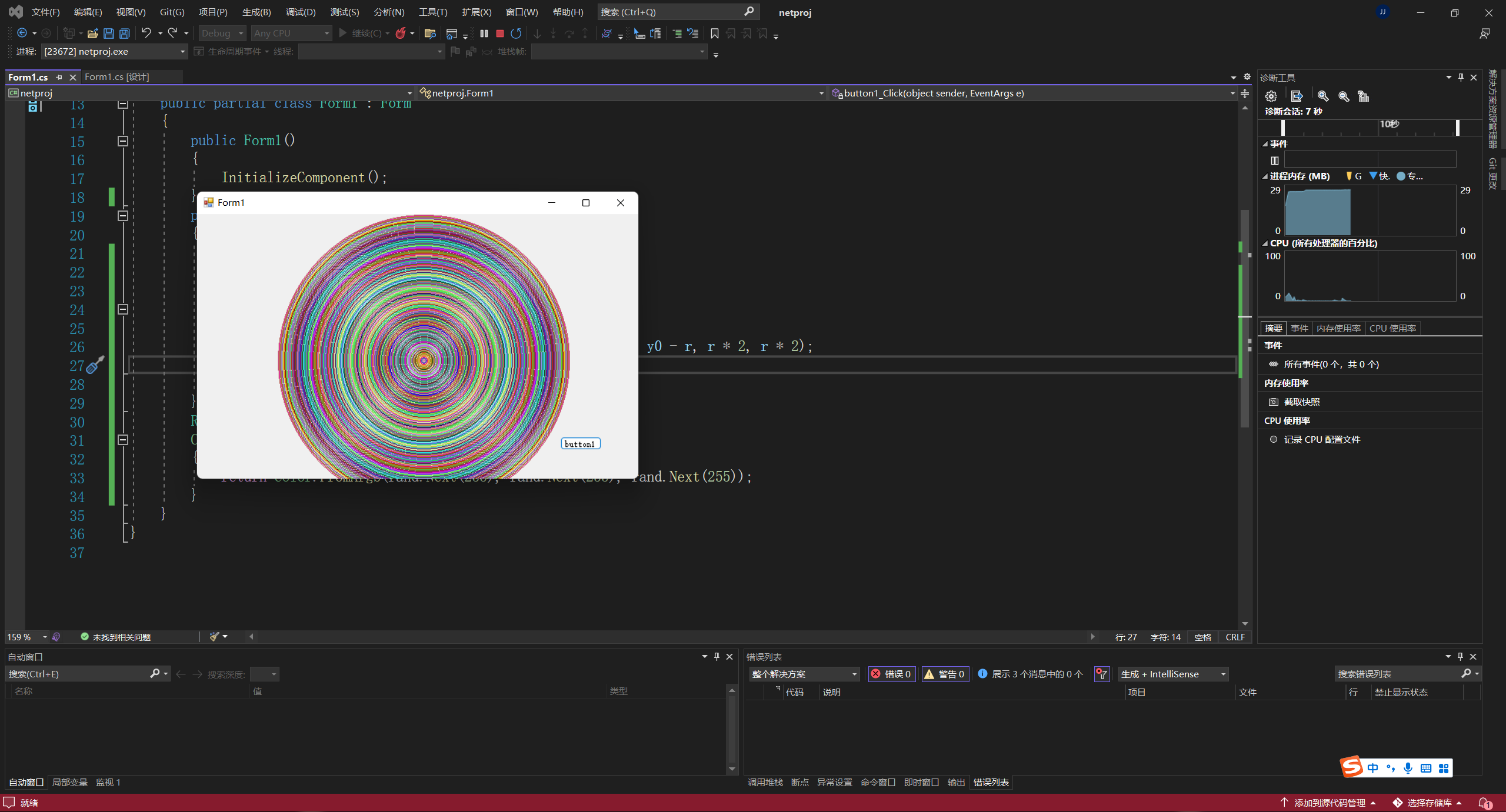Pause execution with Break All icon
Viewport: 1506px width, 812px height.
click(x=484, y=34)
